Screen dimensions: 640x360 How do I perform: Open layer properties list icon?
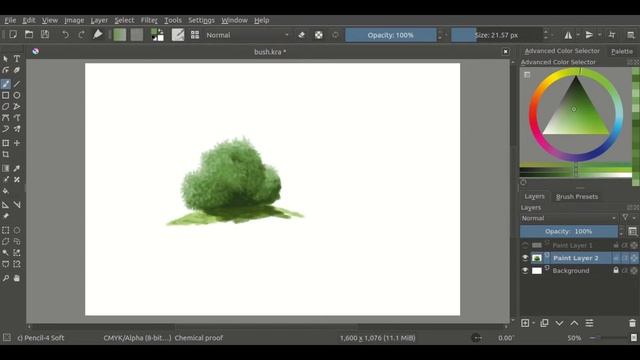click(x=589, y=323)
